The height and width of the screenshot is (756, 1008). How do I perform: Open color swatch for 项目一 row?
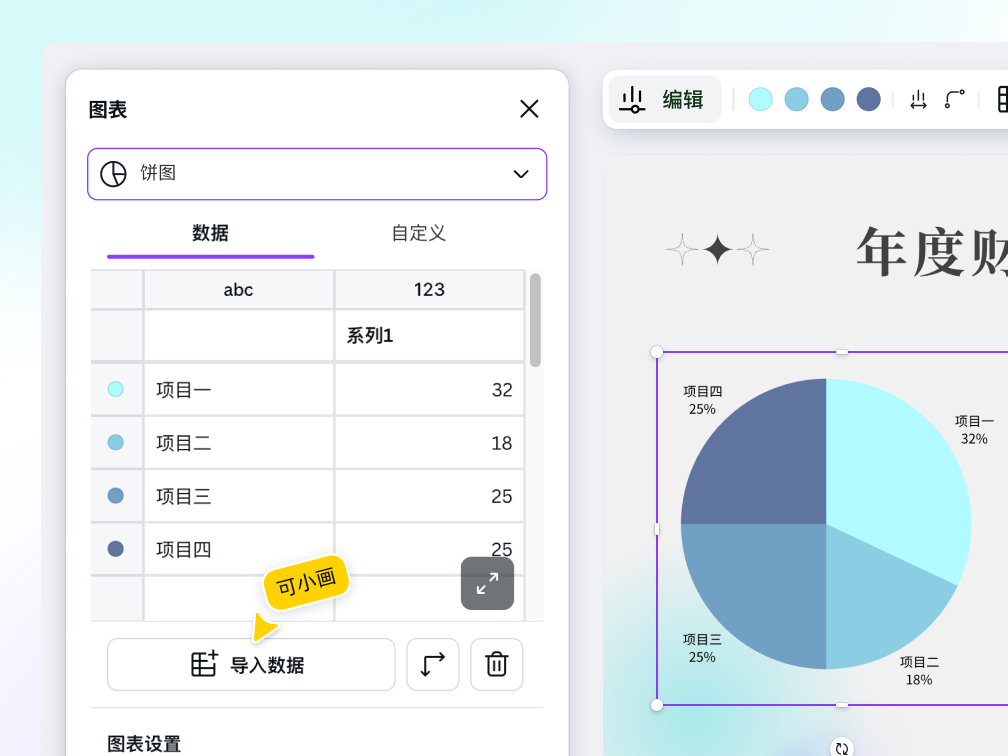click(116, 389)
